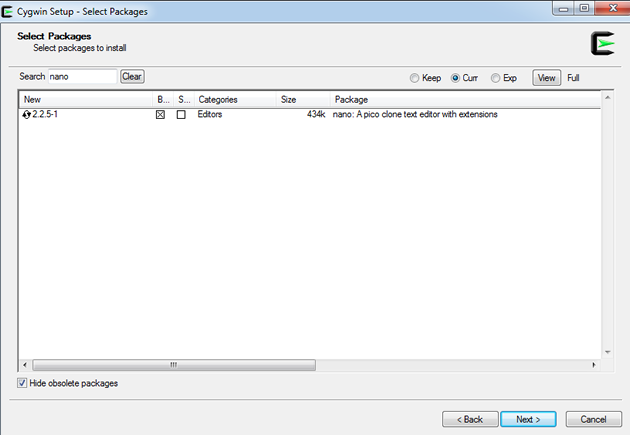Viewport: 630px width, 435px height.
Task: Click the Clear search button
Action: click(132, 76)
